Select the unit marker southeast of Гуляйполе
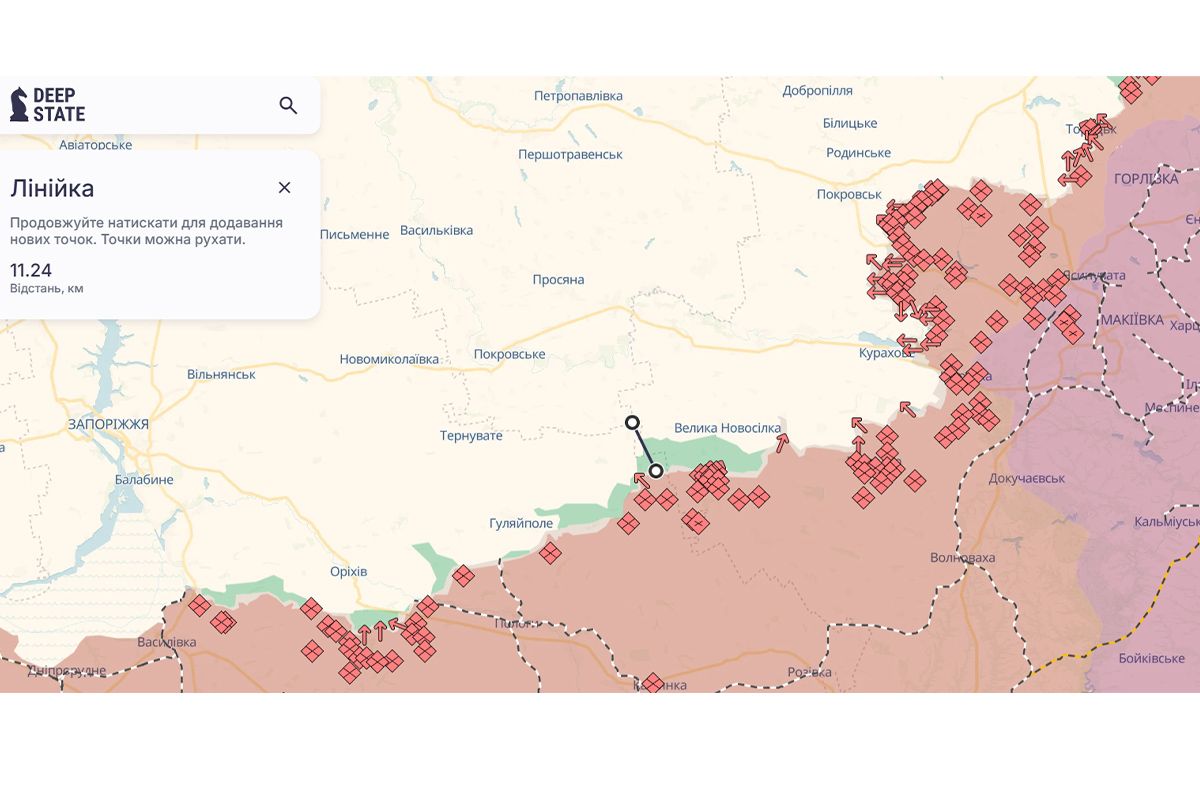Image resolution: width=1200 pixels, height=800 pixels. [x=550, y=552]
